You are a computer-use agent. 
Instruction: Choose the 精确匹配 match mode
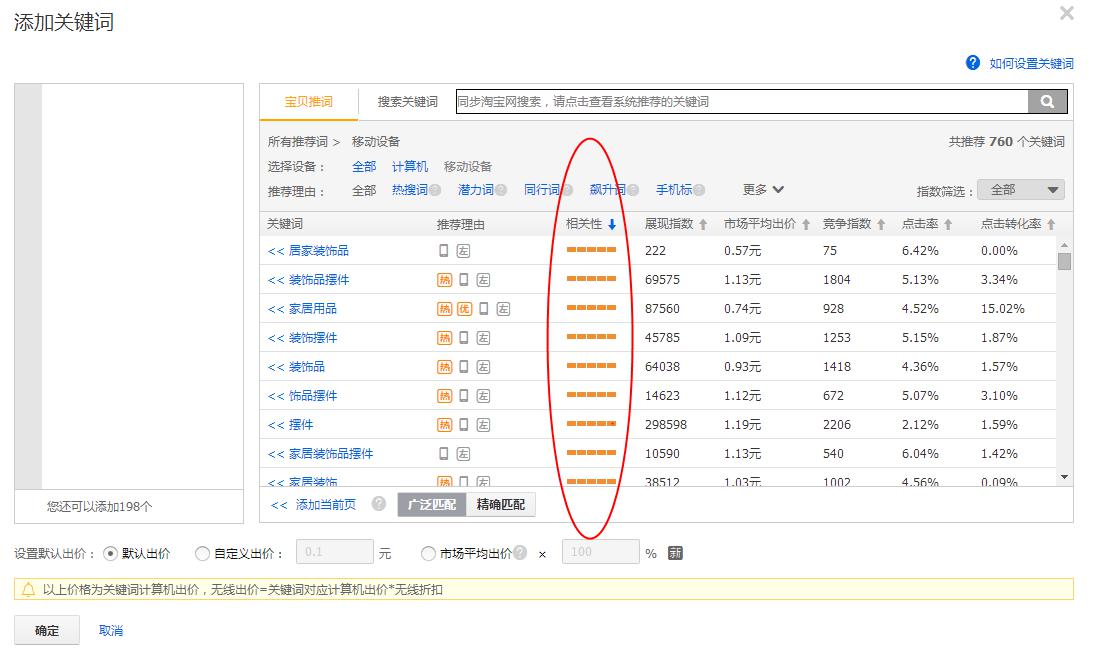(x=501, y=505)
